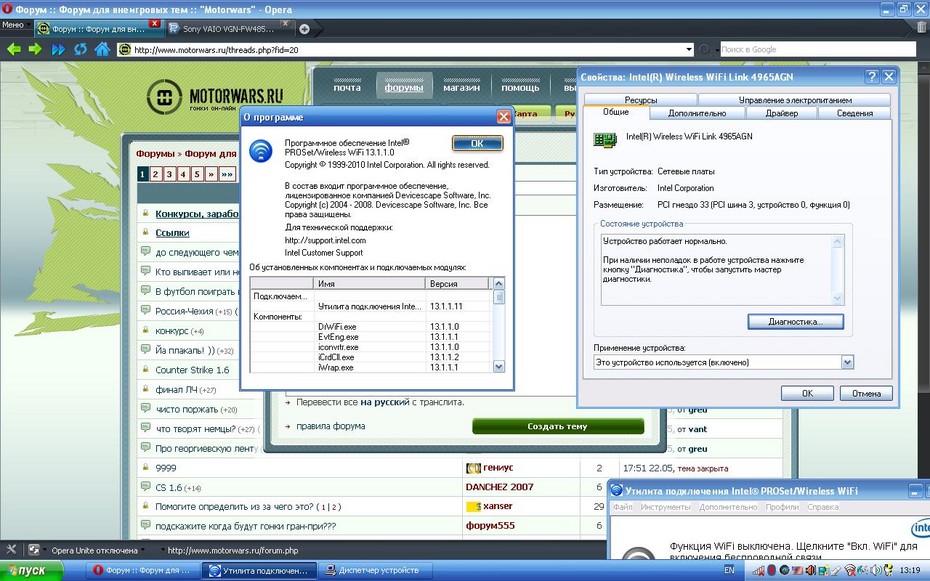
Task: Switch to Диспетчер устройств taskbar button
Action: coord(376,570)
